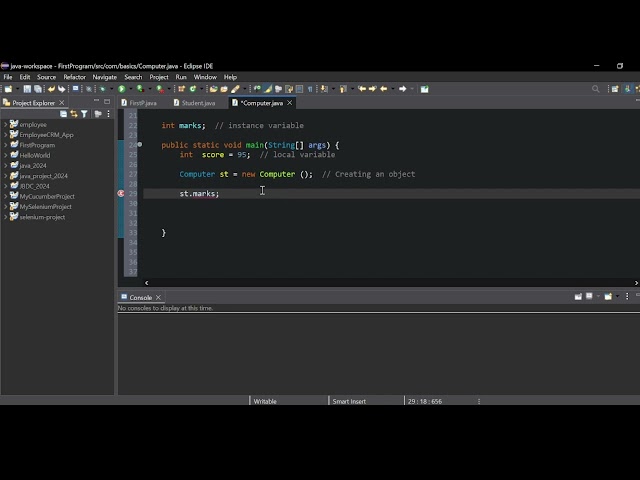Viewport: 640px width, 480px height.
Task: Expand the FirstProgram project node
Action: pyautogui.click(x=5, y=145)
